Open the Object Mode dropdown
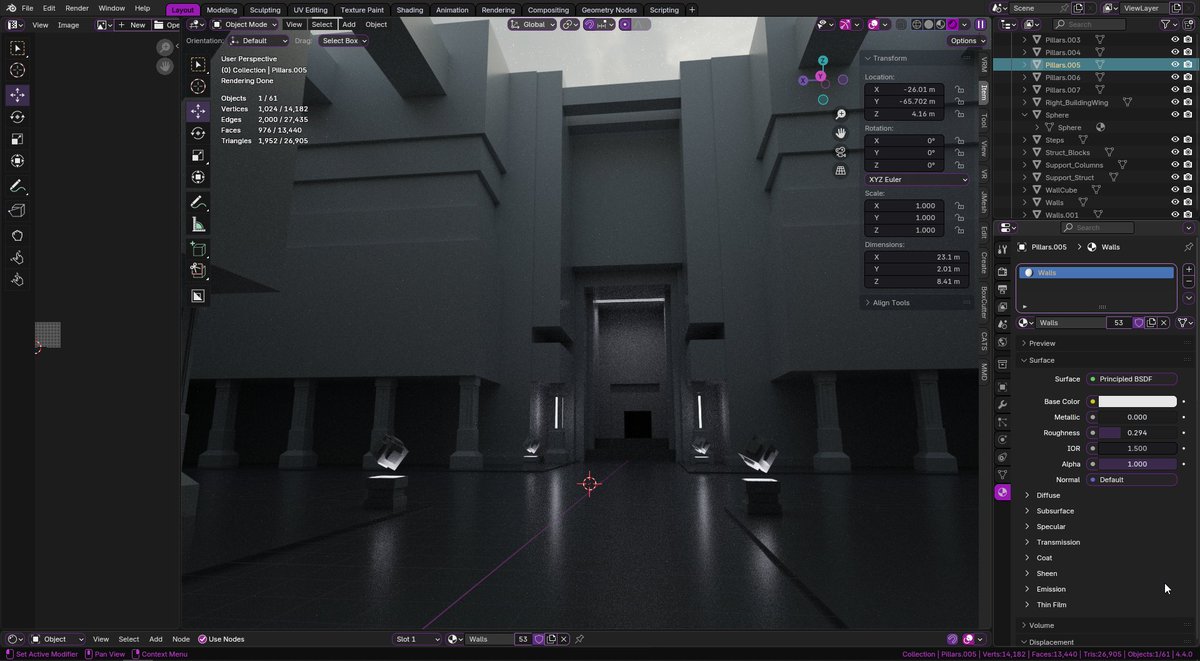Screen dimensions: 1200x661 tap(245, 24)
